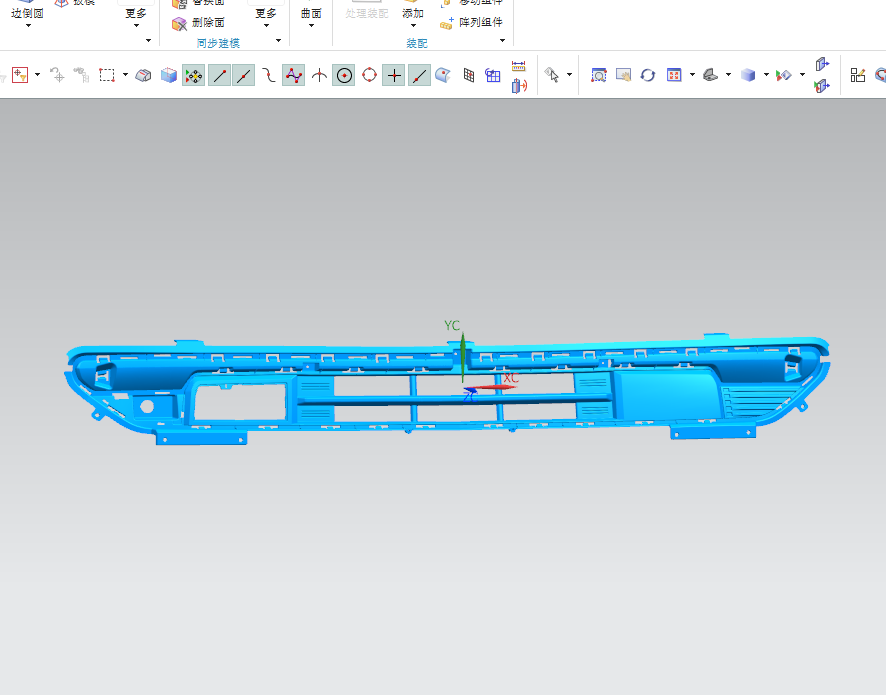Open the 添加 add component menu
Viewport: 886px width, 695px height.
coord(413,18)
